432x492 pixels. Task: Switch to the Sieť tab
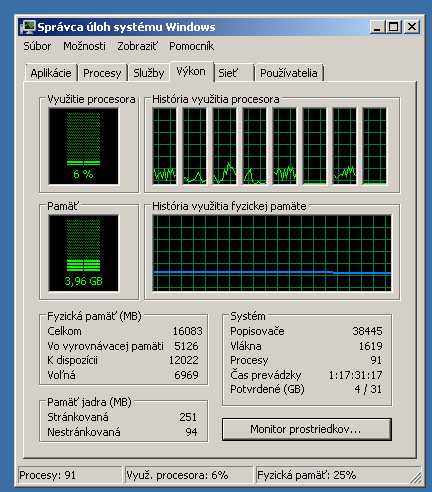tap(233, 73)
